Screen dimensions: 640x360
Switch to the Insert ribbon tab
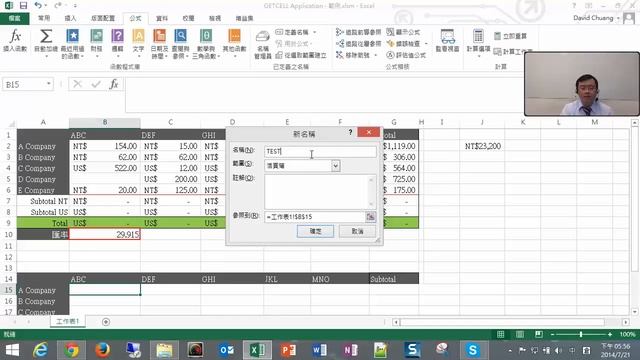tap(70, 18)
